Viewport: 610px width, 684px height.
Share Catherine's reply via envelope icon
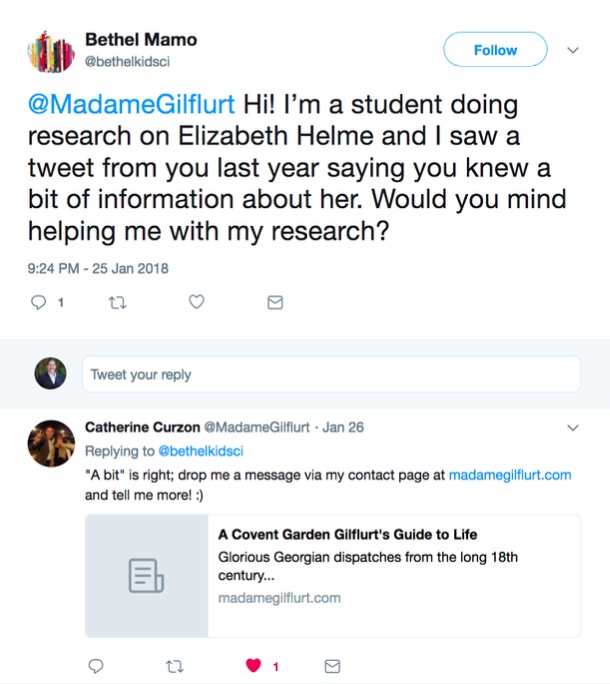click(334, 665)
